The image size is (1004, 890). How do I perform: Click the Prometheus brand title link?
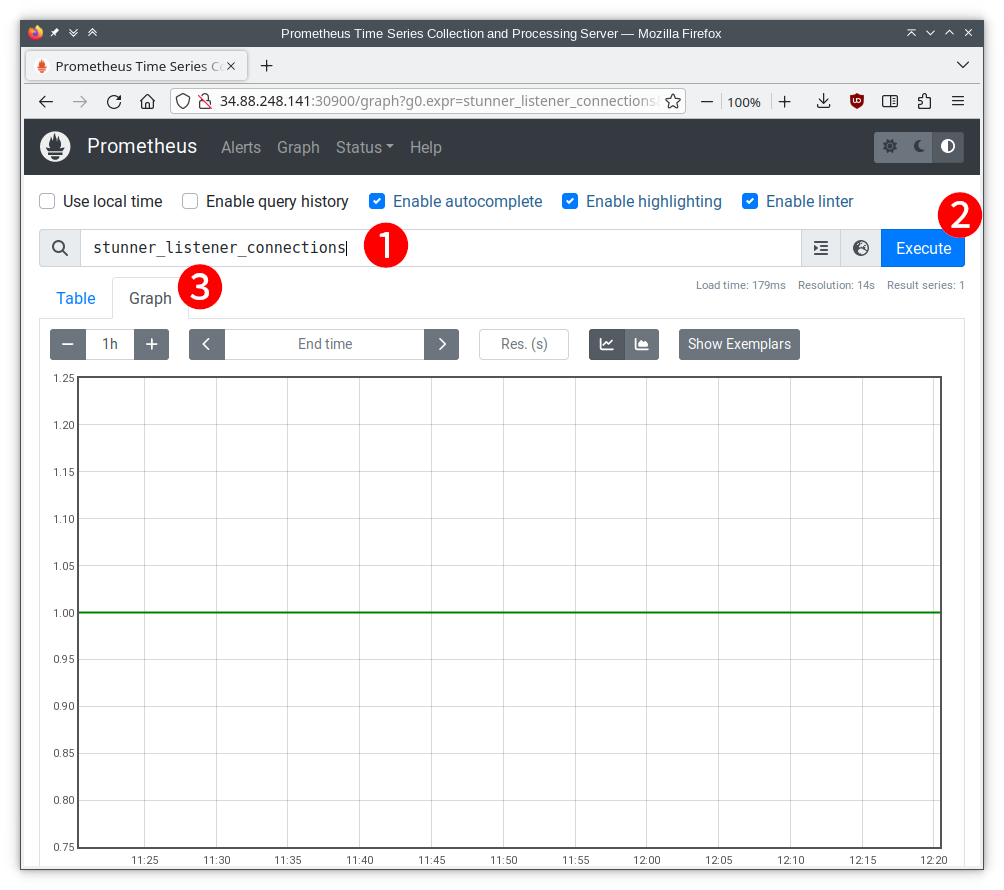point(142,147)
